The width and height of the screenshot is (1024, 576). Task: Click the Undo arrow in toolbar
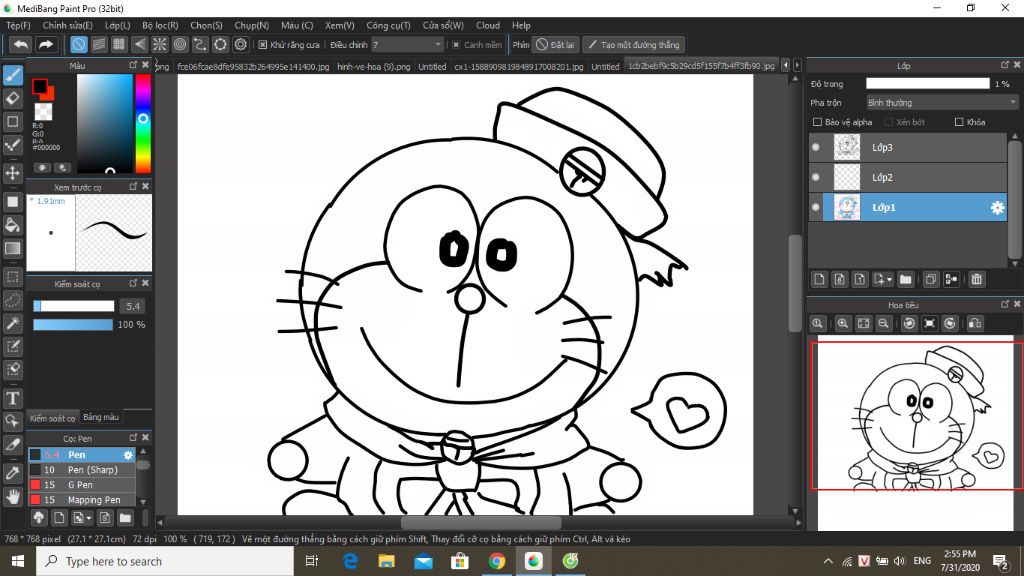pos(21,44)
